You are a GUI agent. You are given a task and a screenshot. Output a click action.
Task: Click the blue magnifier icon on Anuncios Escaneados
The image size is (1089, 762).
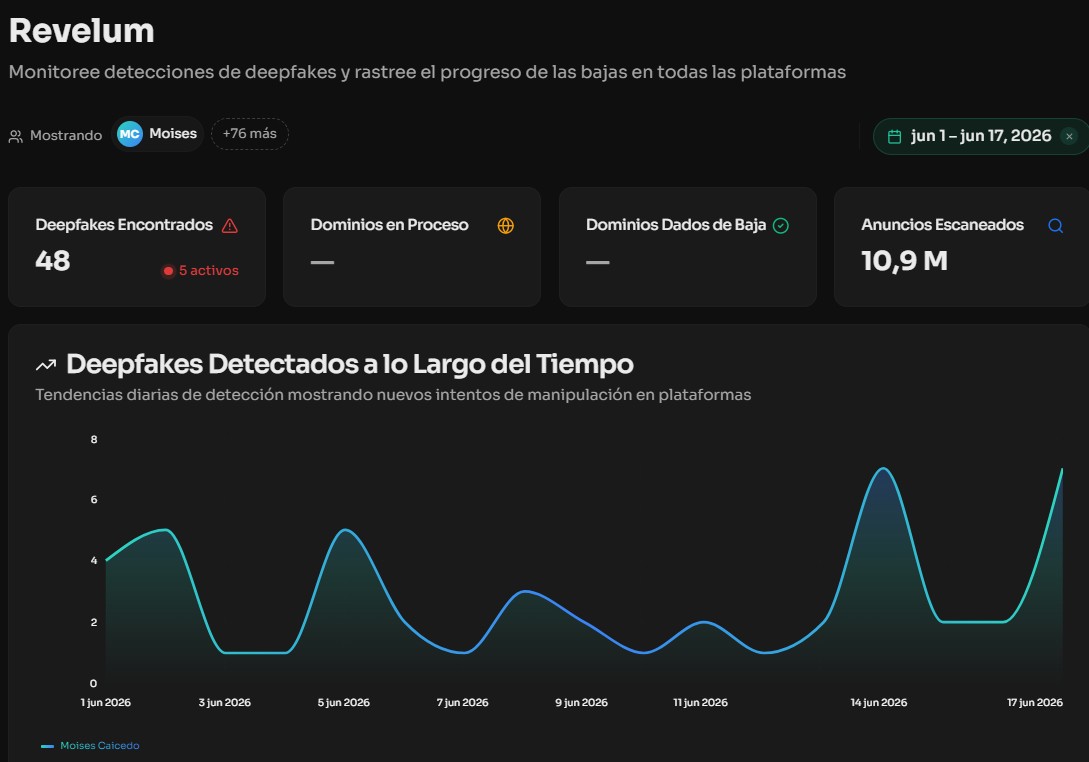(x=1056, y=226)
